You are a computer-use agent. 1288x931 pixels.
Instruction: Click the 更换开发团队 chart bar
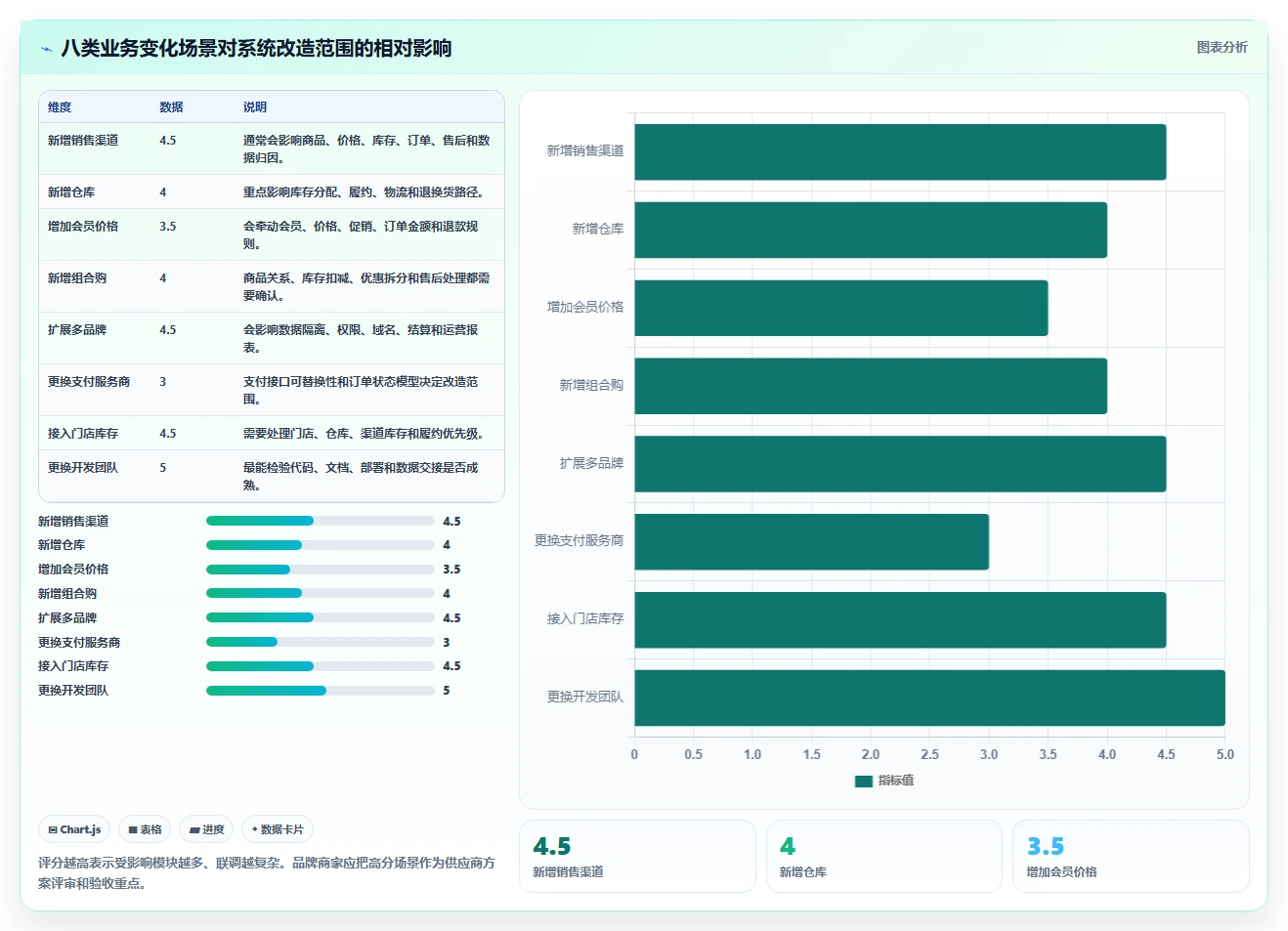pyautogui.click(x=929, y=698)
